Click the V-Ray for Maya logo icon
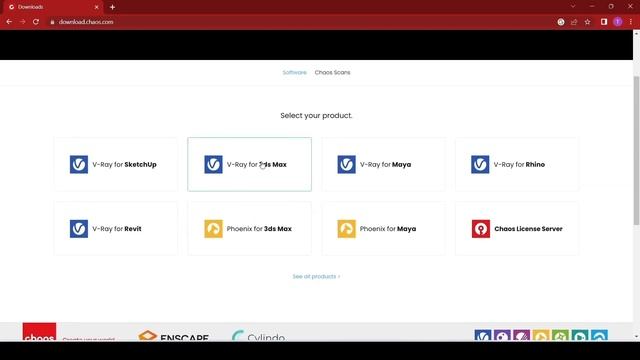This screenshot has height=360, width=640. click(346, 164)
